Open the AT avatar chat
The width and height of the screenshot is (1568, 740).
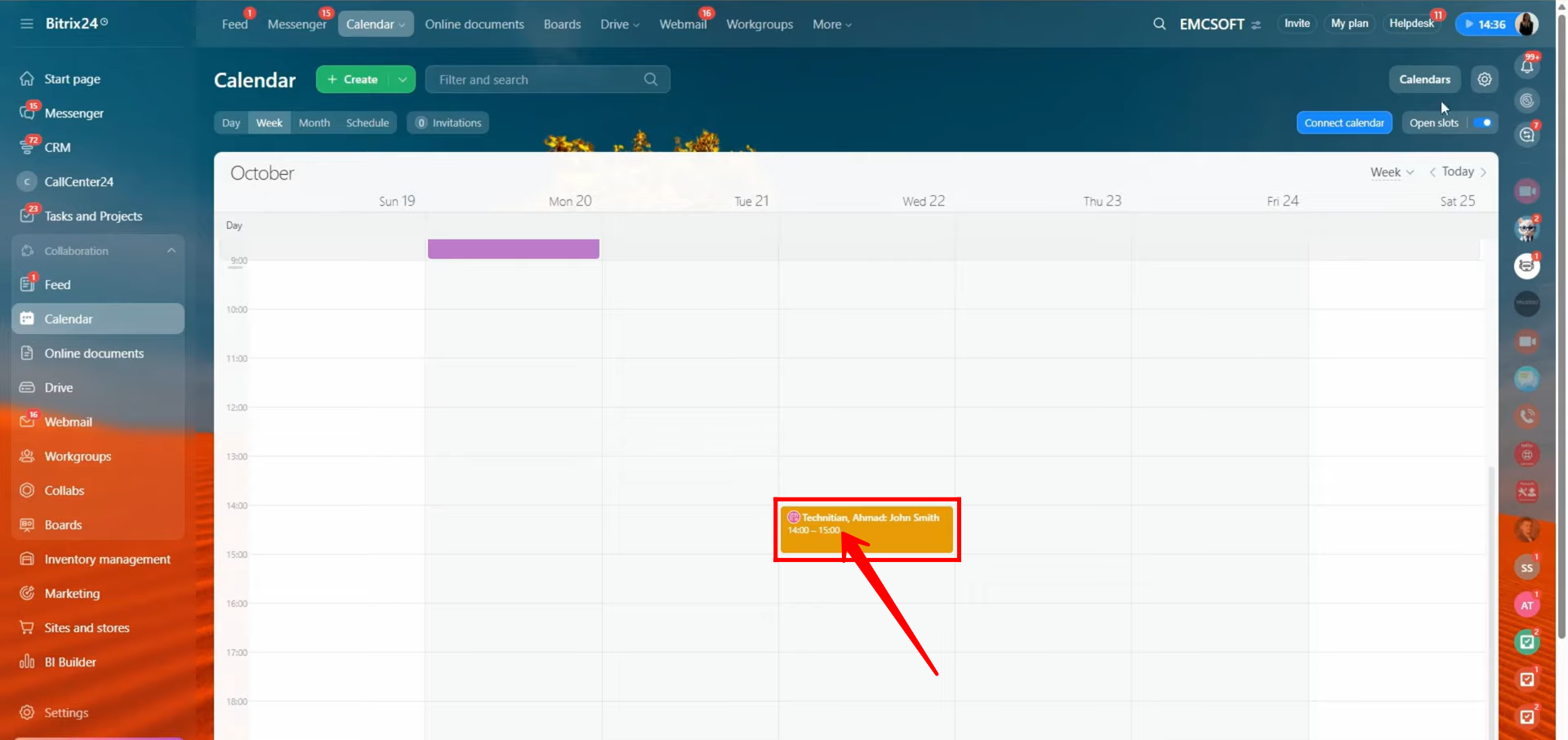click(1526, 605)
